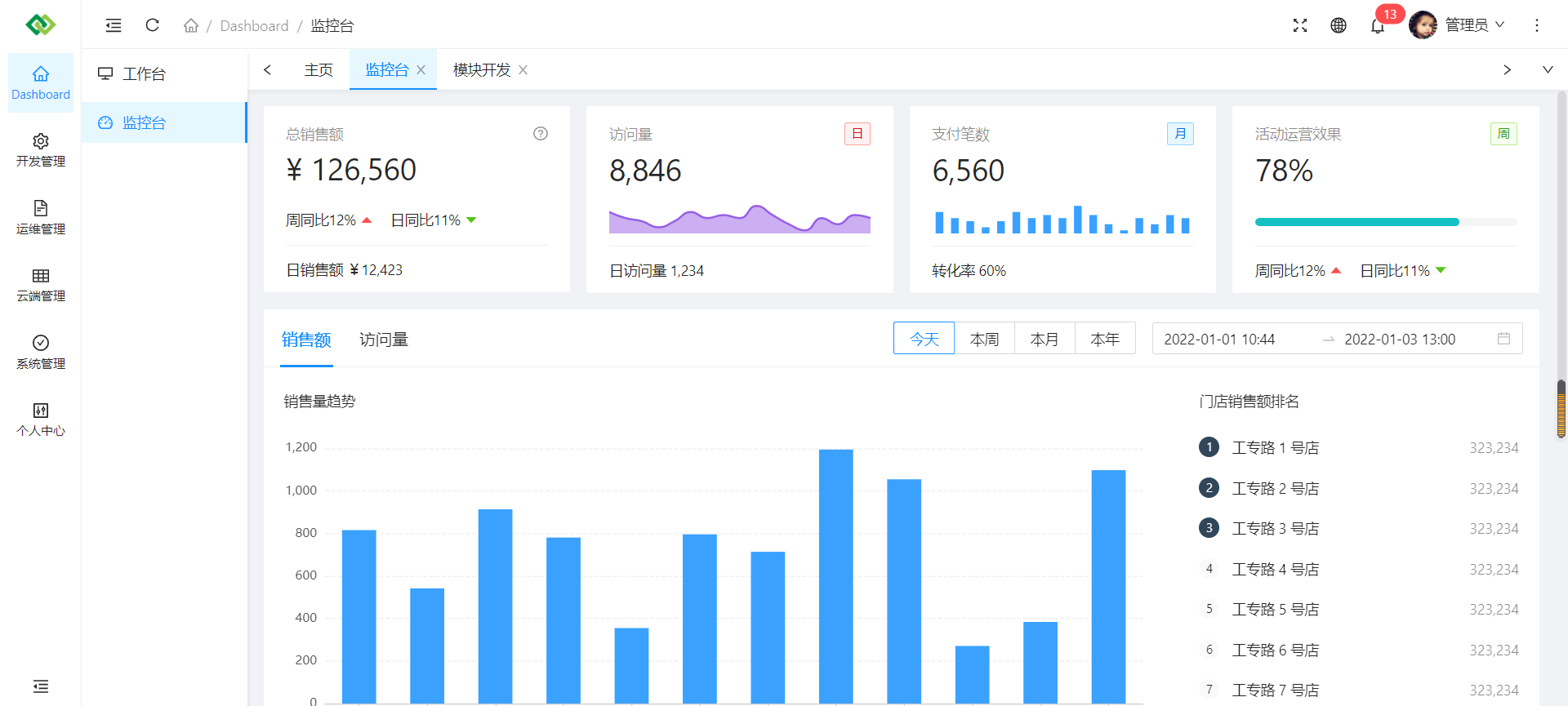This screenshot has height=706, width=1568.
Task: Expand the tabs dropdown chevron
Action: (x=1548, y=69)
